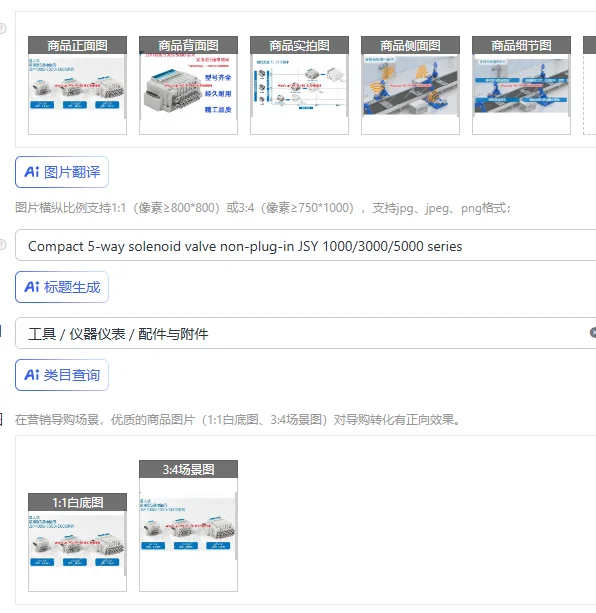This screenshot has height=613, width=596.
Task: Open the 商品实拍图 thumbnail
Action: point(299,85)
